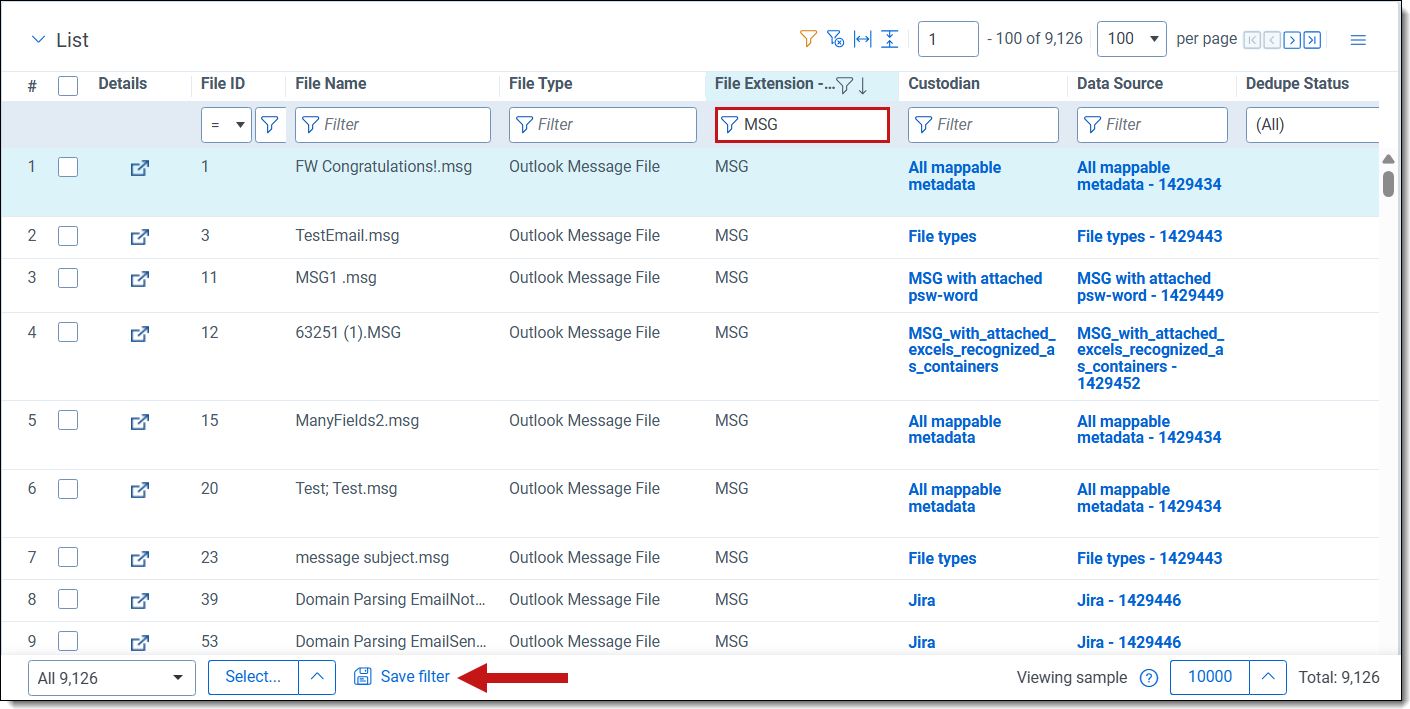The width and height of the screenshot is (1410, 709).
Task: Reset column sizes with the width icon
Action: tap(863, 39)
